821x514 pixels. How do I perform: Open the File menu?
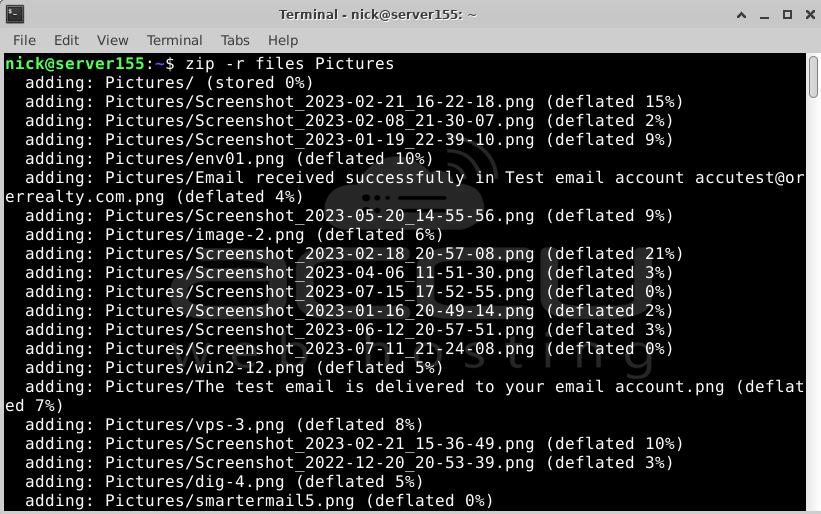(24, 40)
